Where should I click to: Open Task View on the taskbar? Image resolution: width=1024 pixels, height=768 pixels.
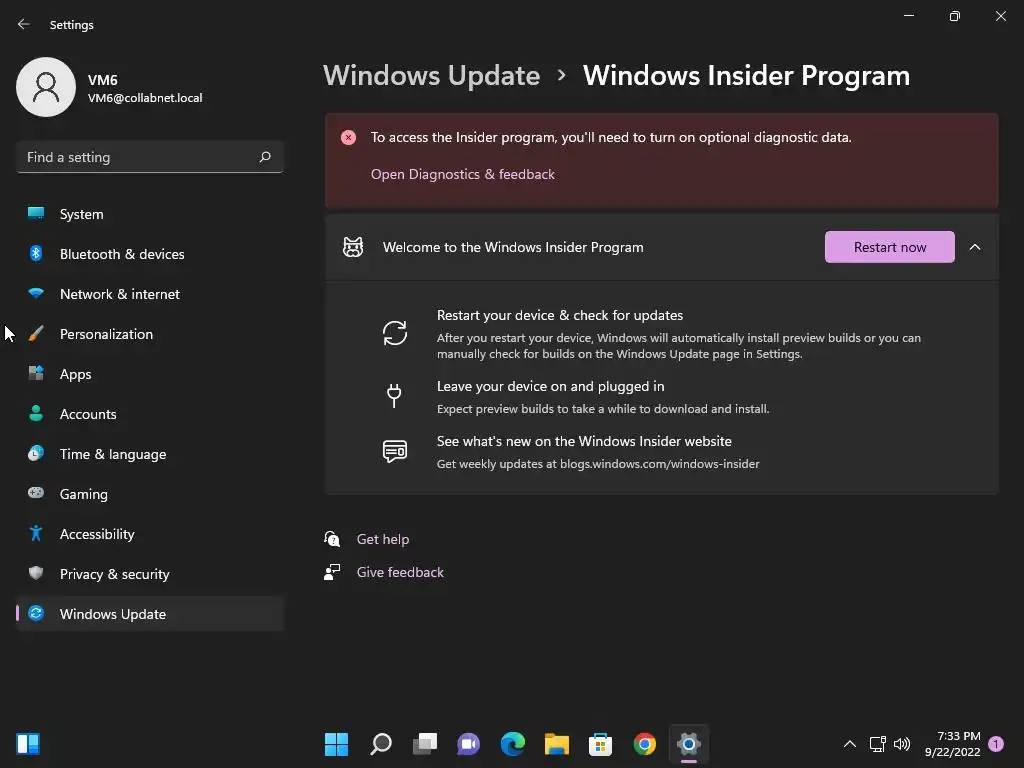point(425,744)
